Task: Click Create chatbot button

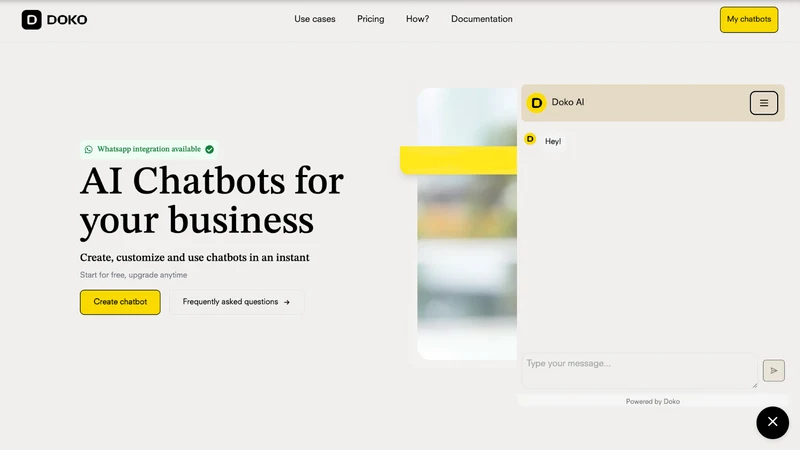Action: coord(120,302)
